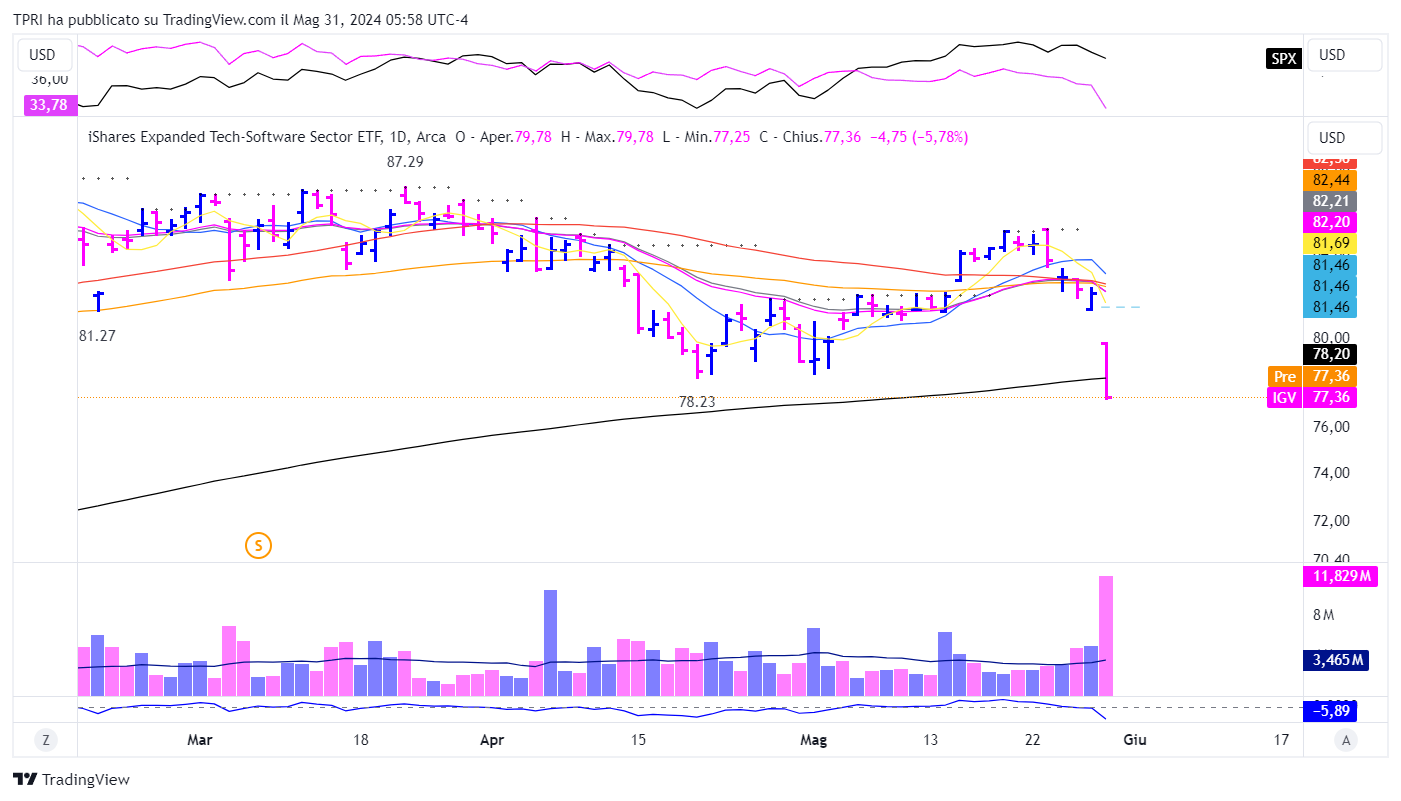
Task: Click the blue -5,89 indicator value label
Action: pos(1340,711)
